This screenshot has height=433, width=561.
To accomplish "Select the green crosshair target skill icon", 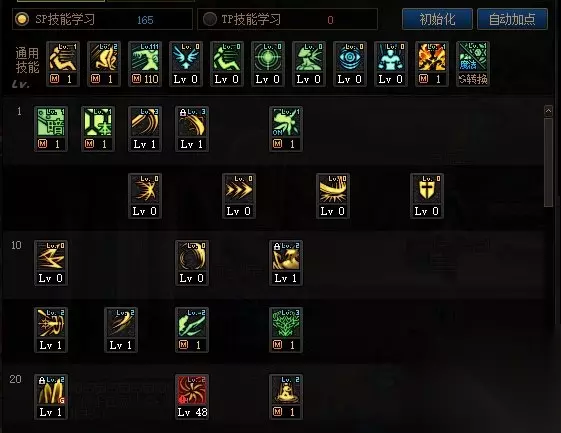I will click(x=268, y=64).
